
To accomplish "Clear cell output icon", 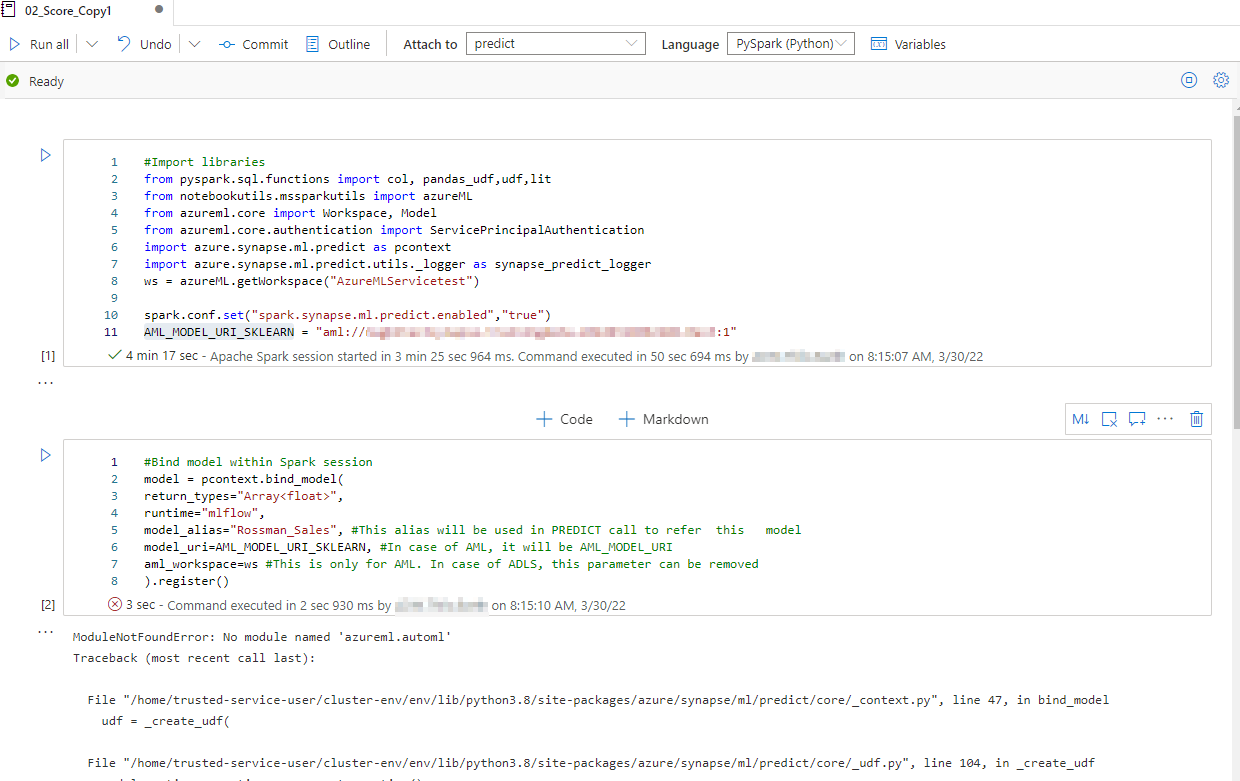I will point(1109,419).
